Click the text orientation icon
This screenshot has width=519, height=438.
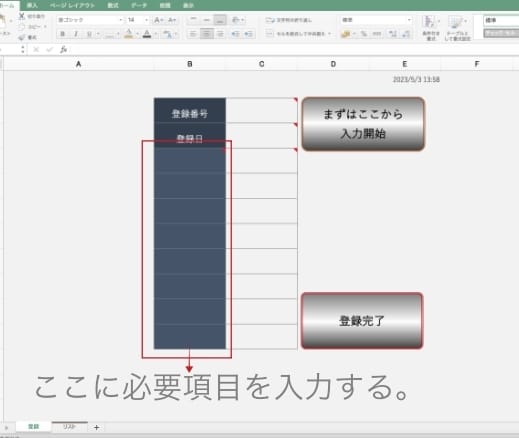point(235,20)
